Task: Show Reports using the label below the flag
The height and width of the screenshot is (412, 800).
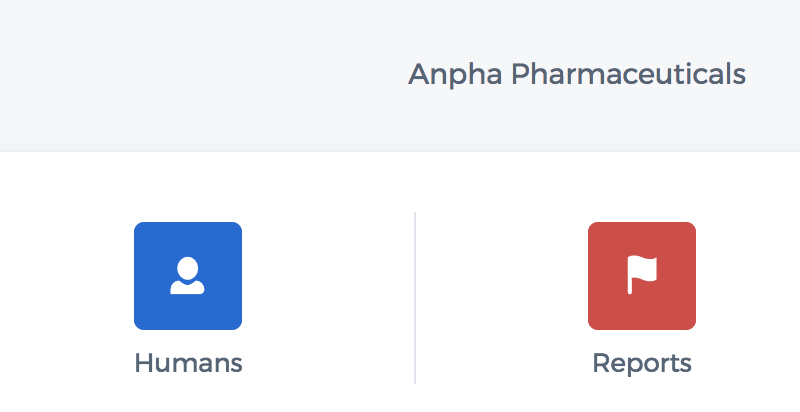Action: [642, 365]
